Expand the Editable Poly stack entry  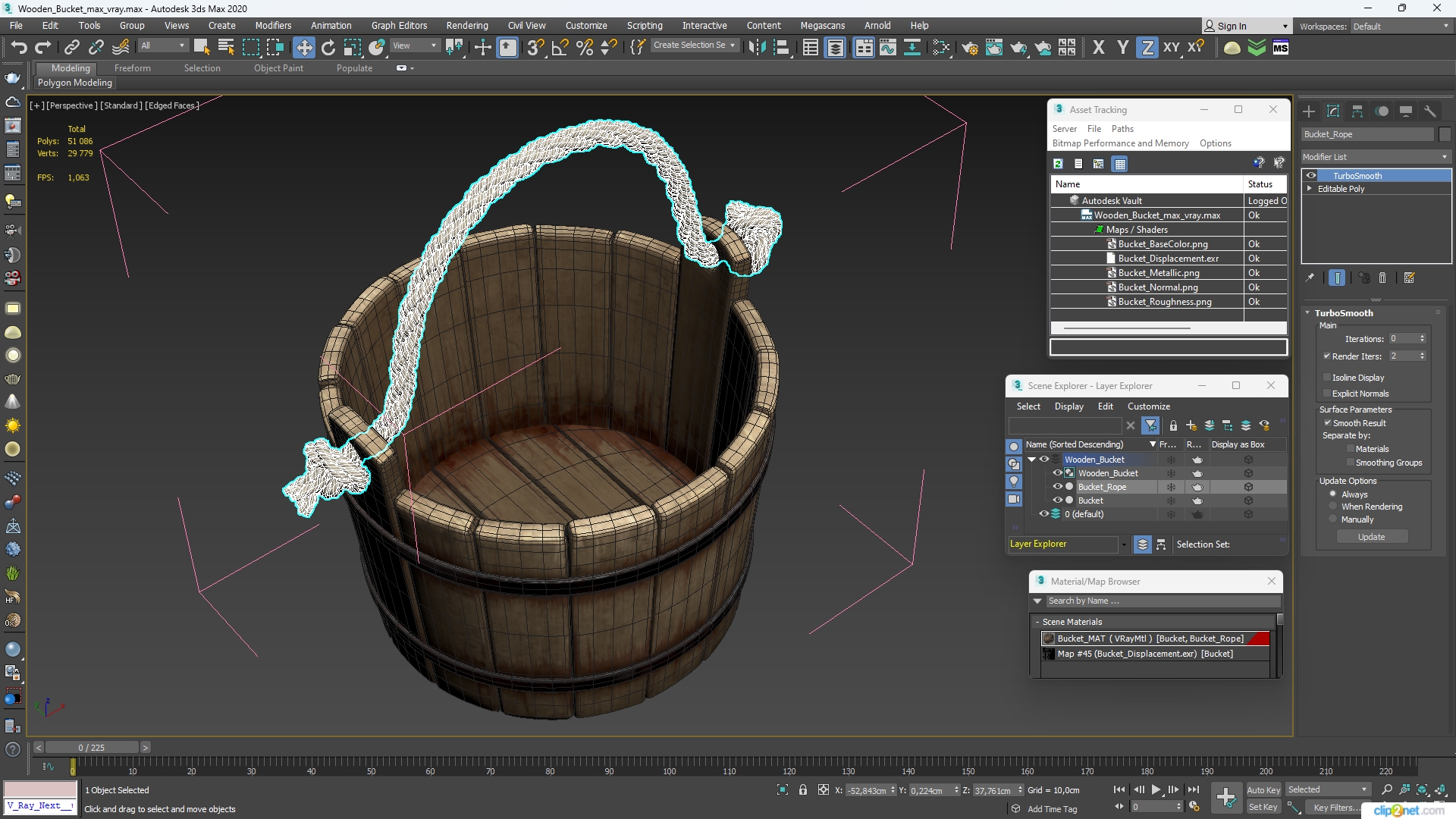1309,189
